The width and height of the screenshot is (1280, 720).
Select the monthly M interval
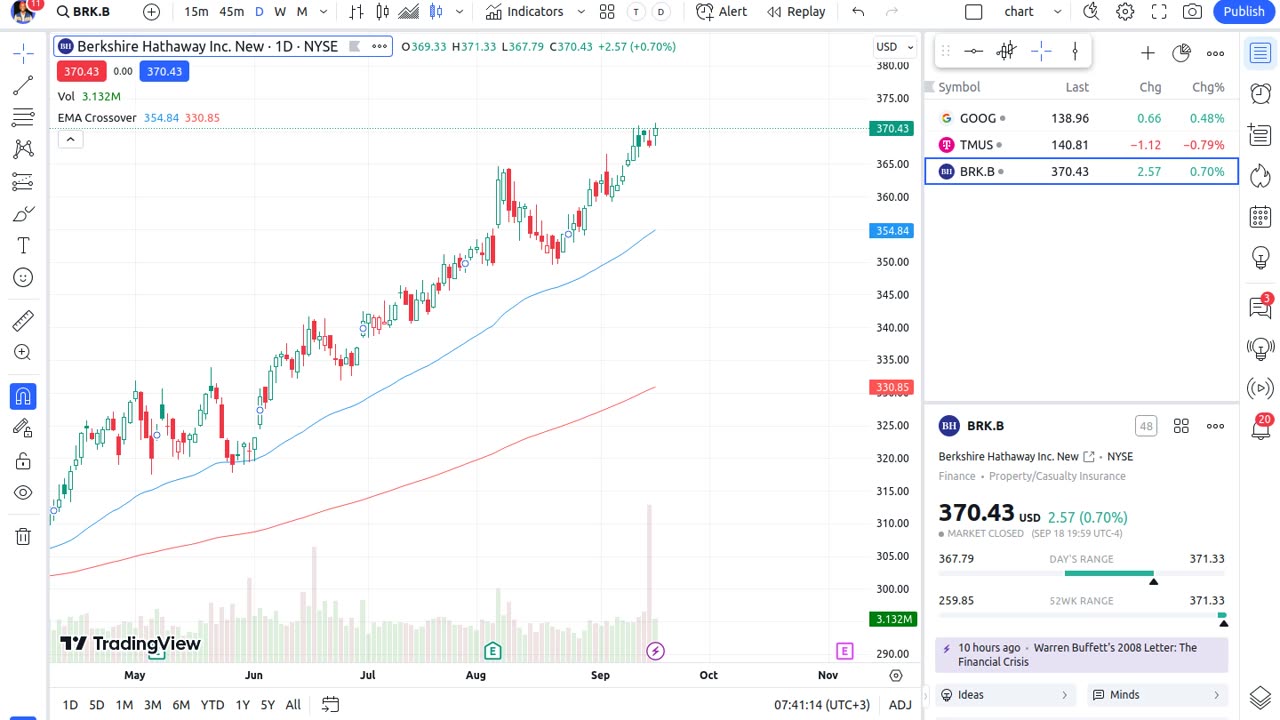point(302,12)
